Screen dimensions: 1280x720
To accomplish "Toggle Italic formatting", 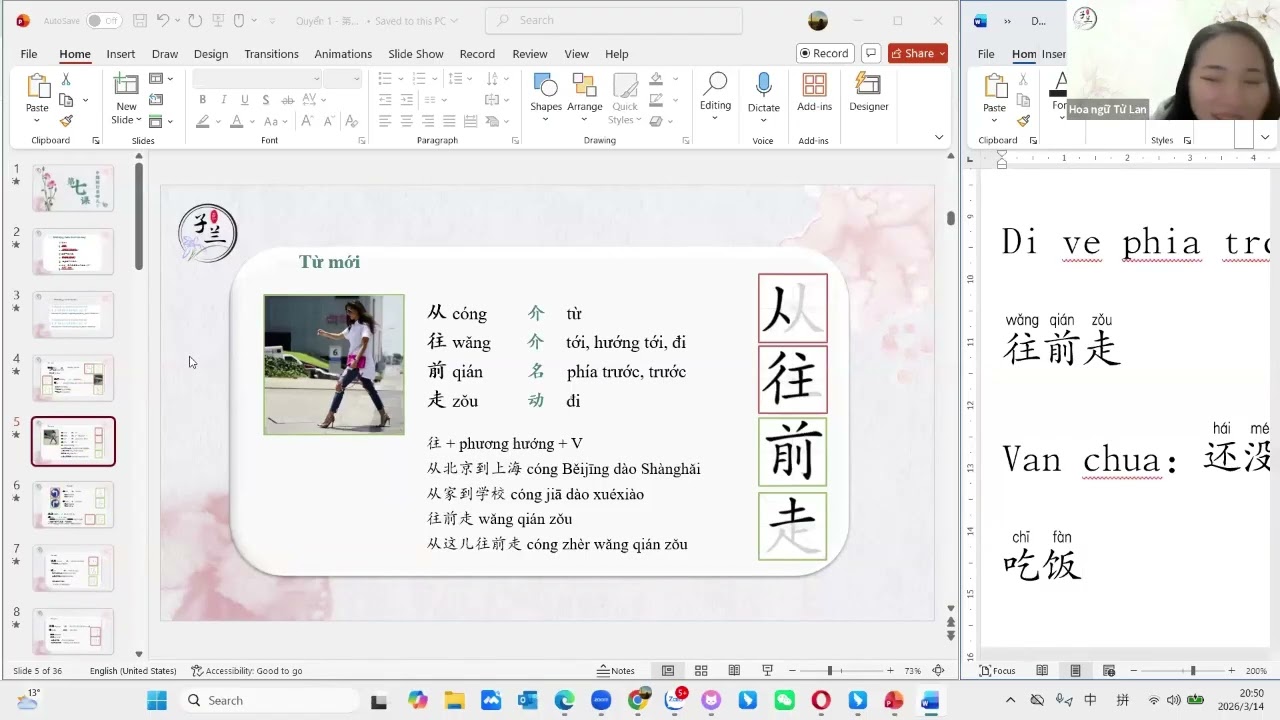I will 223,100.
